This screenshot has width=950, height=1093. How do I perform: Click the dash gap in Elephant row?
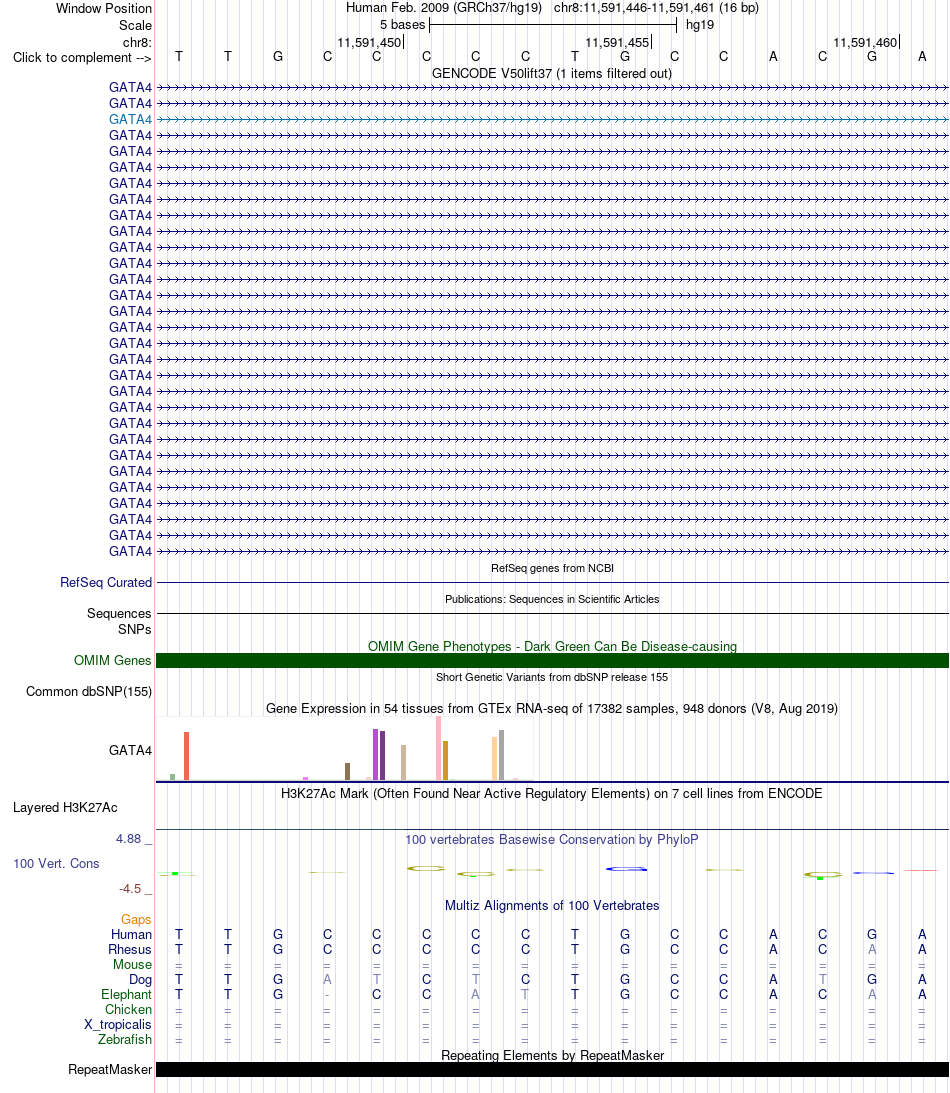(327, 995)
